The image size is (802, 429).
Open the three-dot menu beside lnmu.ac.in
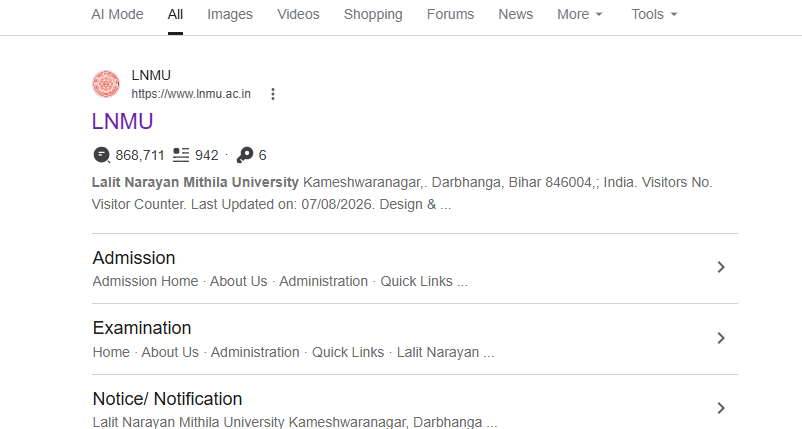point(273,94)
